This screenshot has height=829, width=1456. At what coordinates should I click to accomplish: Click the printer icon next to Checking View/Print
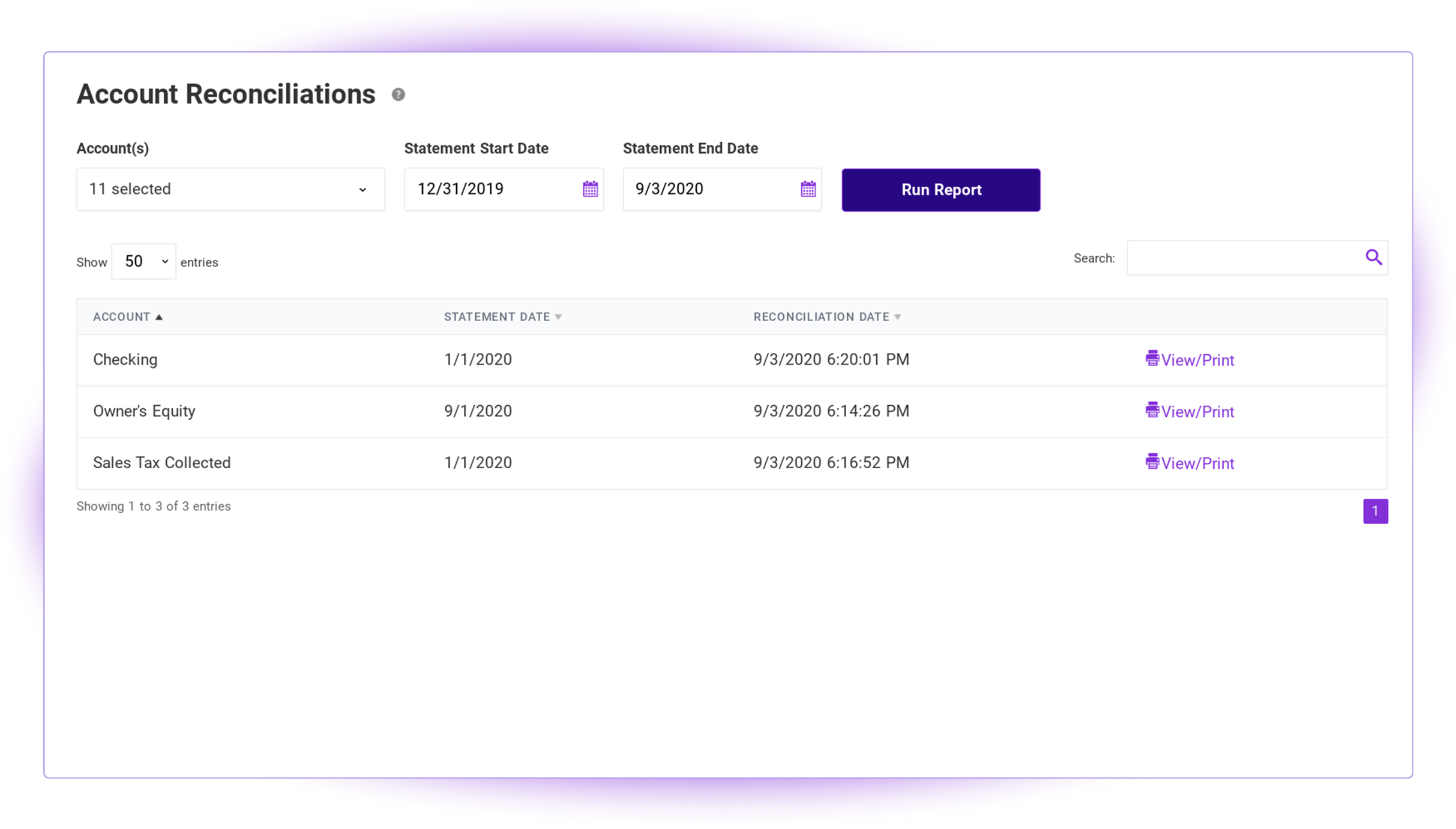click(x=1152, y=358)
